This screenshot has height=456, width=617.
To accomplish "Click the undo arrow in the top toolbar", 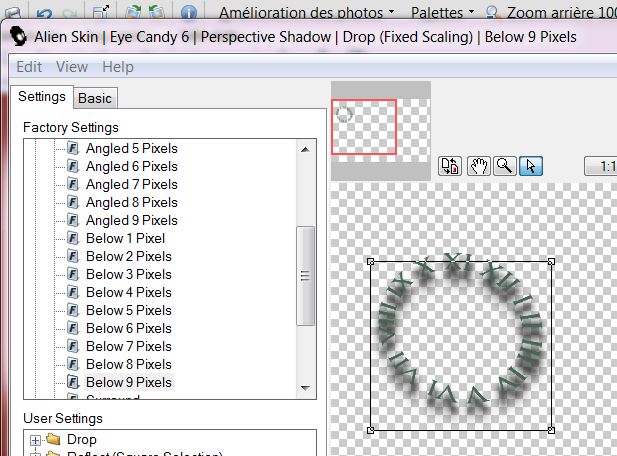I will click(x=44, y=13).
